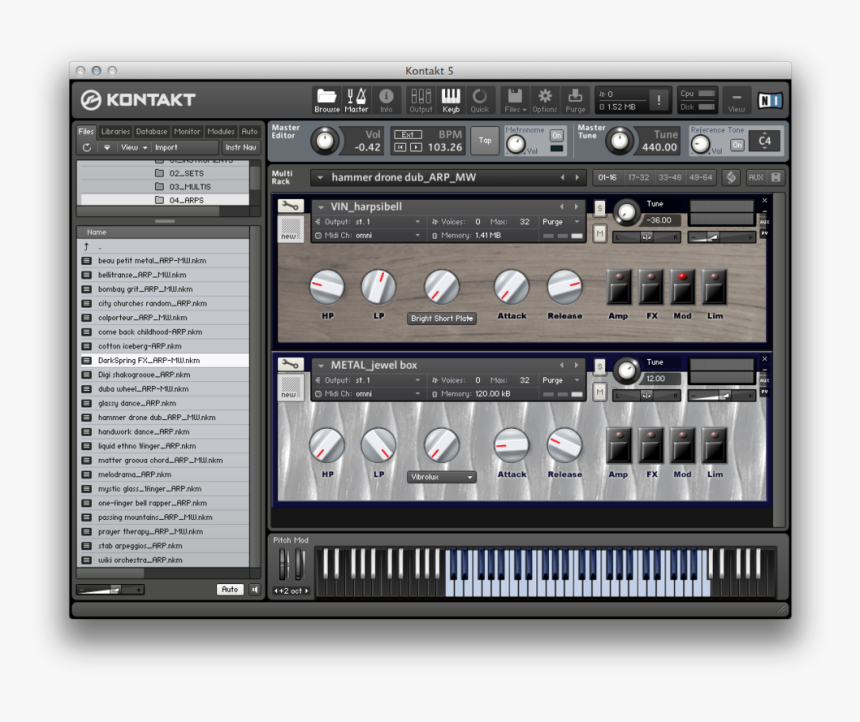The image size is (860, 722).
Task: Turn the metronome On
Action: tap(557, 135)
